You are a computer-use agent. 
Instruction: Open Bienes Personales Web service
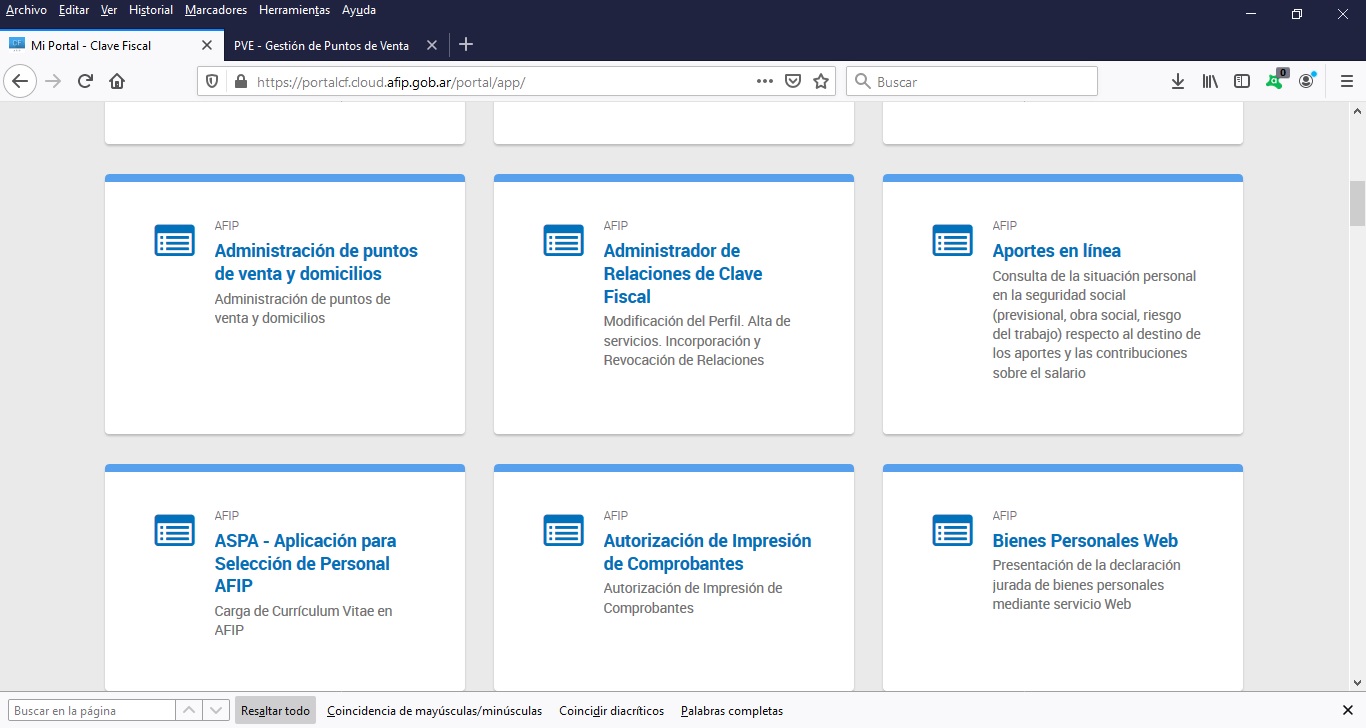point(1085,541)
